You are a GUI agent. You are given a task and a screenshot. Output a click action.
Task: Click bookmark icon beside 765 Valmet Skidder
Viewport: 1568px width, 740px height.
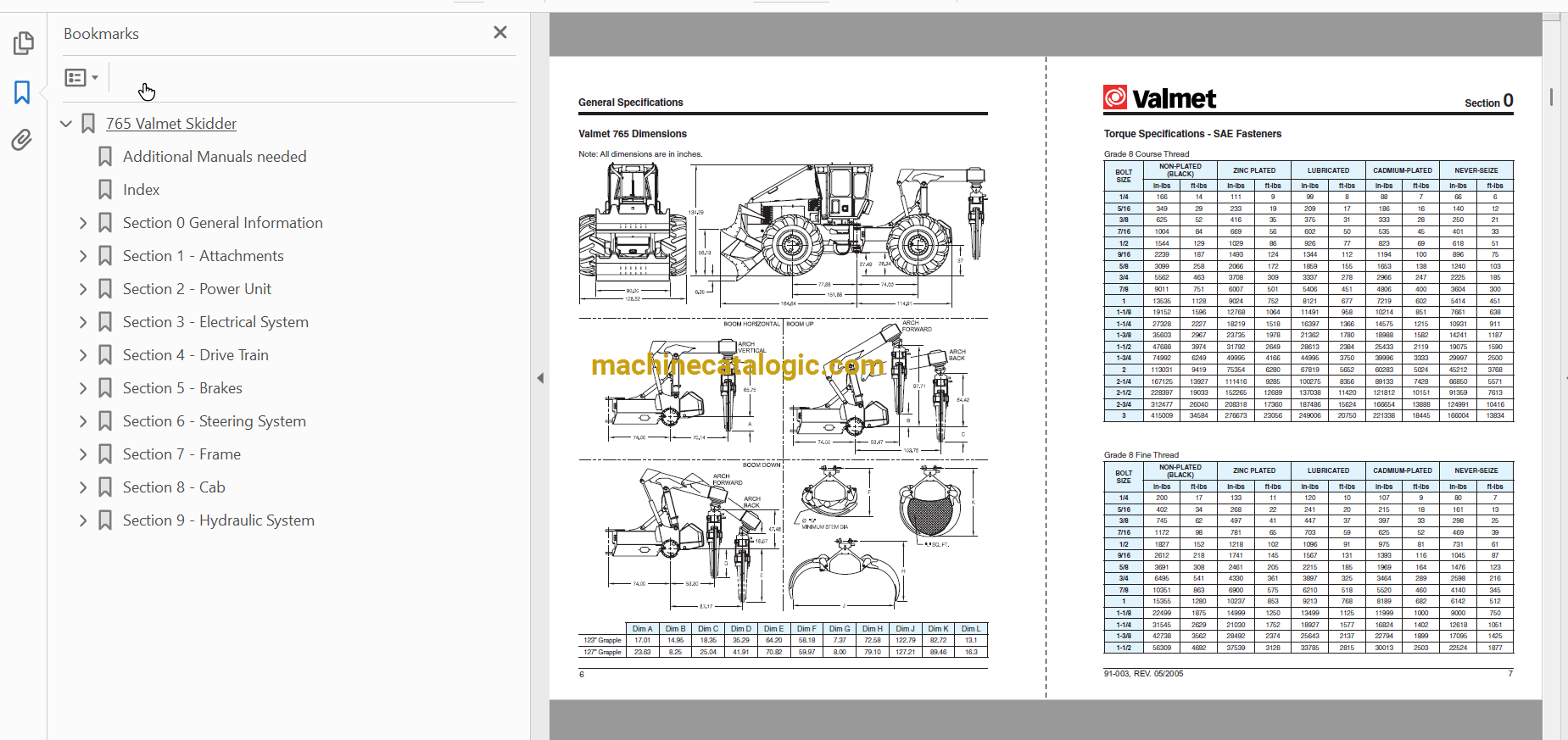pos(88,124)
